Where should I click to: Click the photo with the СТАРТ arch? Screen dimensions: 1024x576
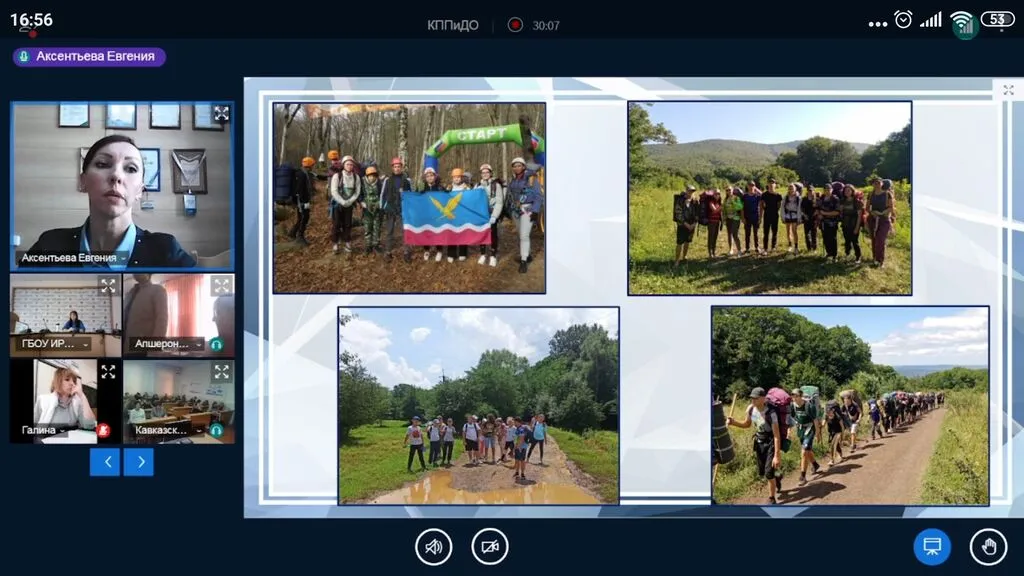(409, 197)
